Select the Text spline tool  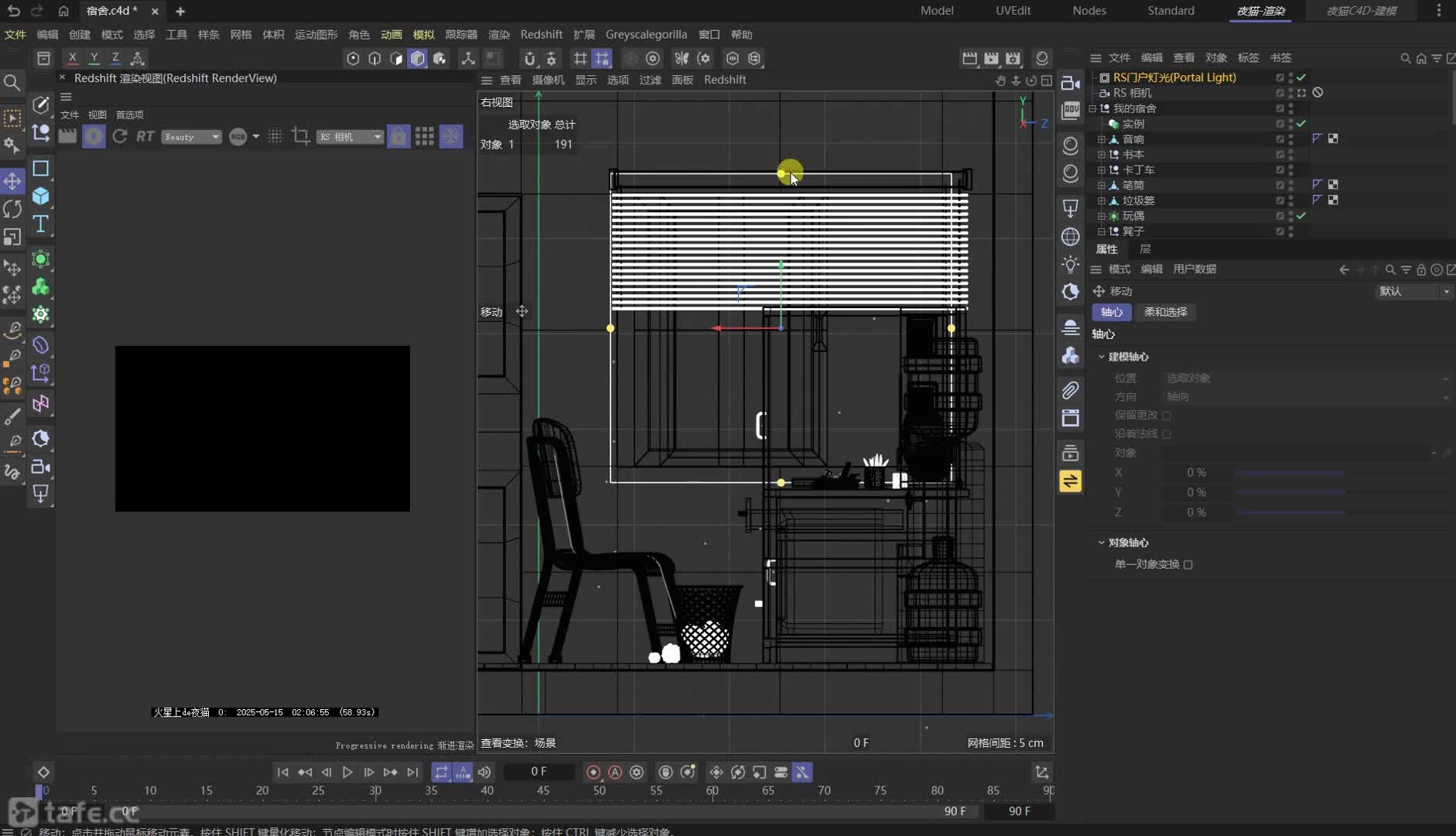click(x=40, y=224)
